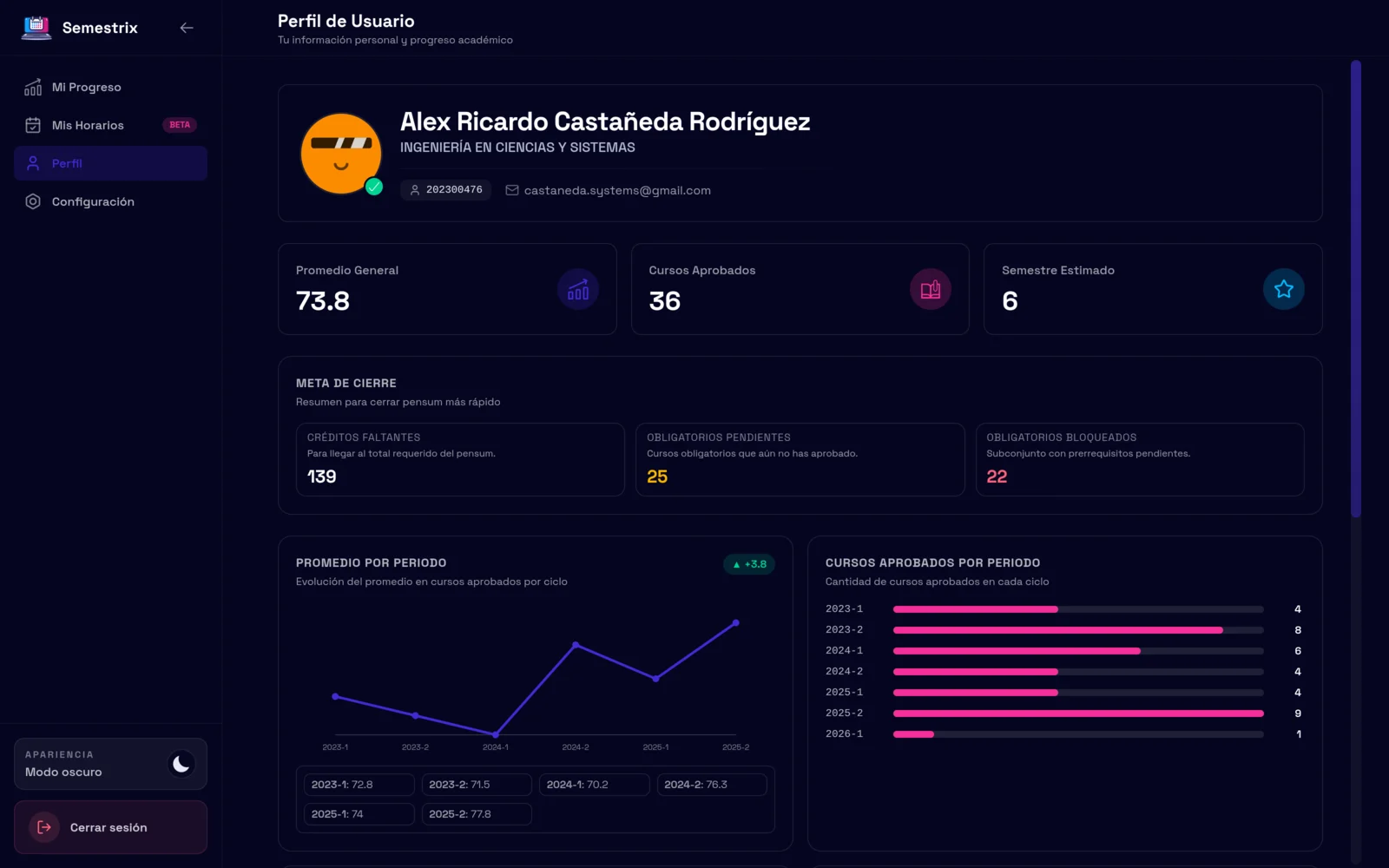Click the envelope icon beside the email

coord(512,190)
